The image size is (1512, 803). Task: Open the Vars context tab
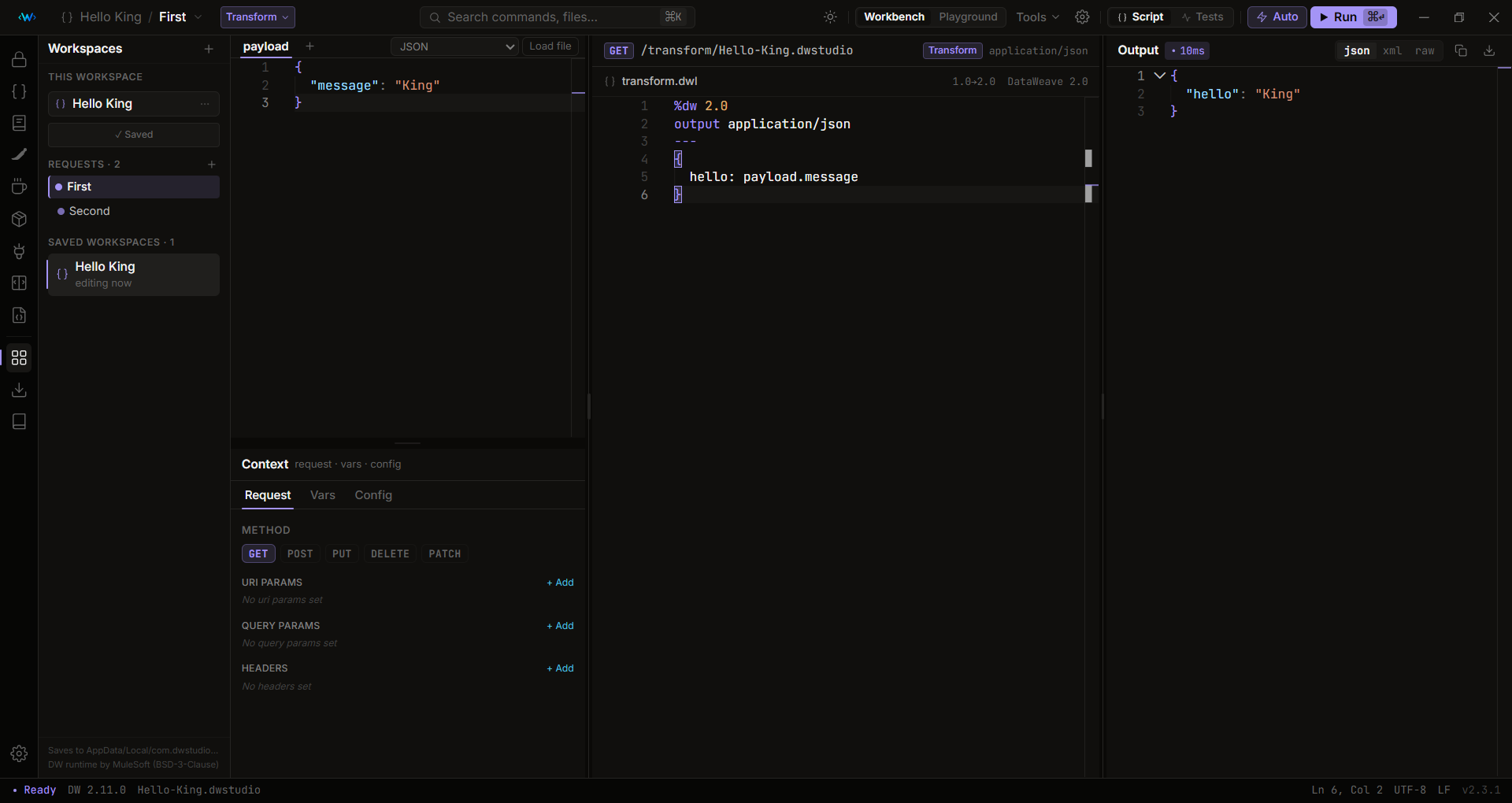(x=323, y=495)
